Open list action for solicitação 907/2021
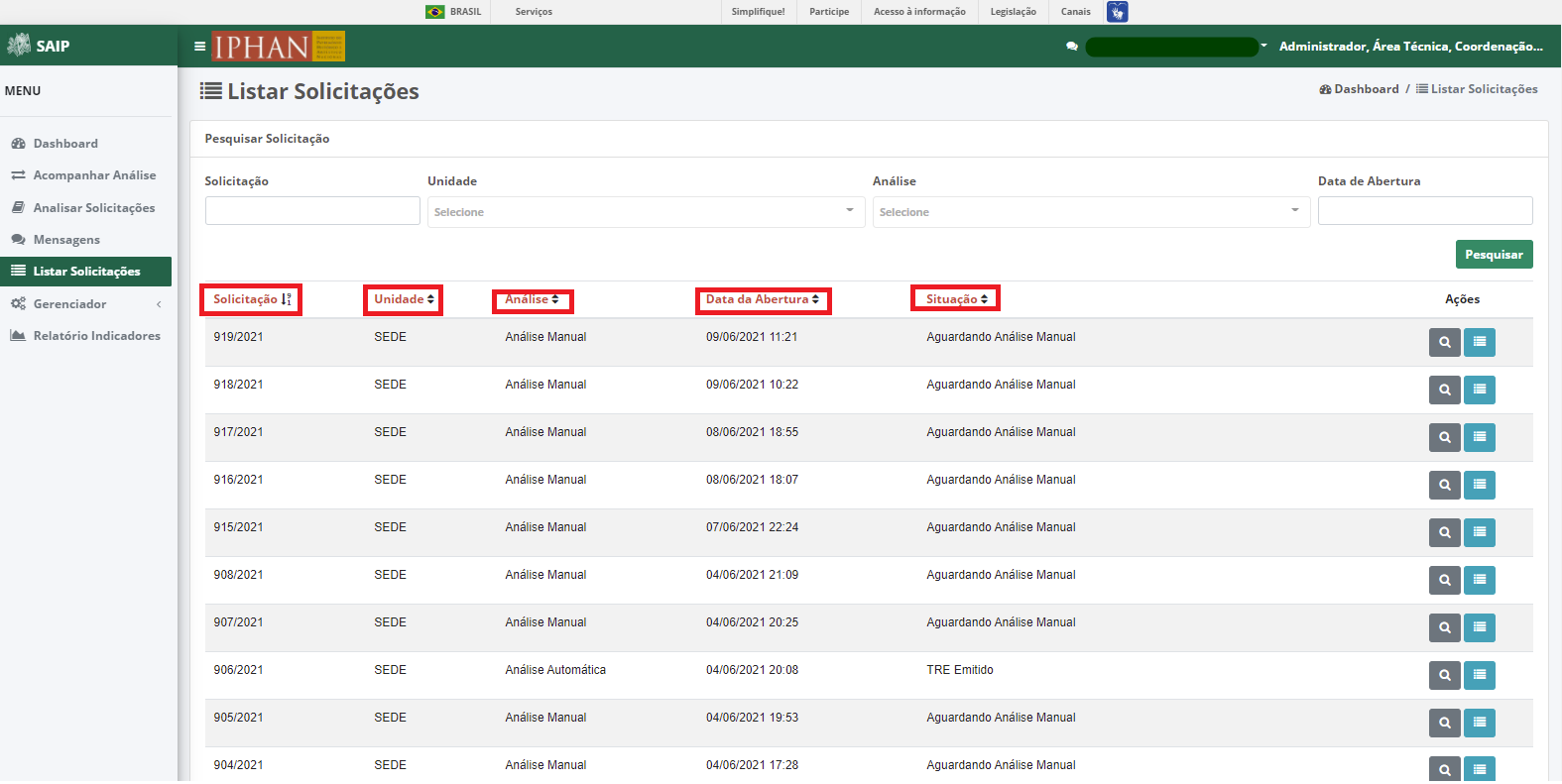 pyautogui.click(x=1480, y=627)
